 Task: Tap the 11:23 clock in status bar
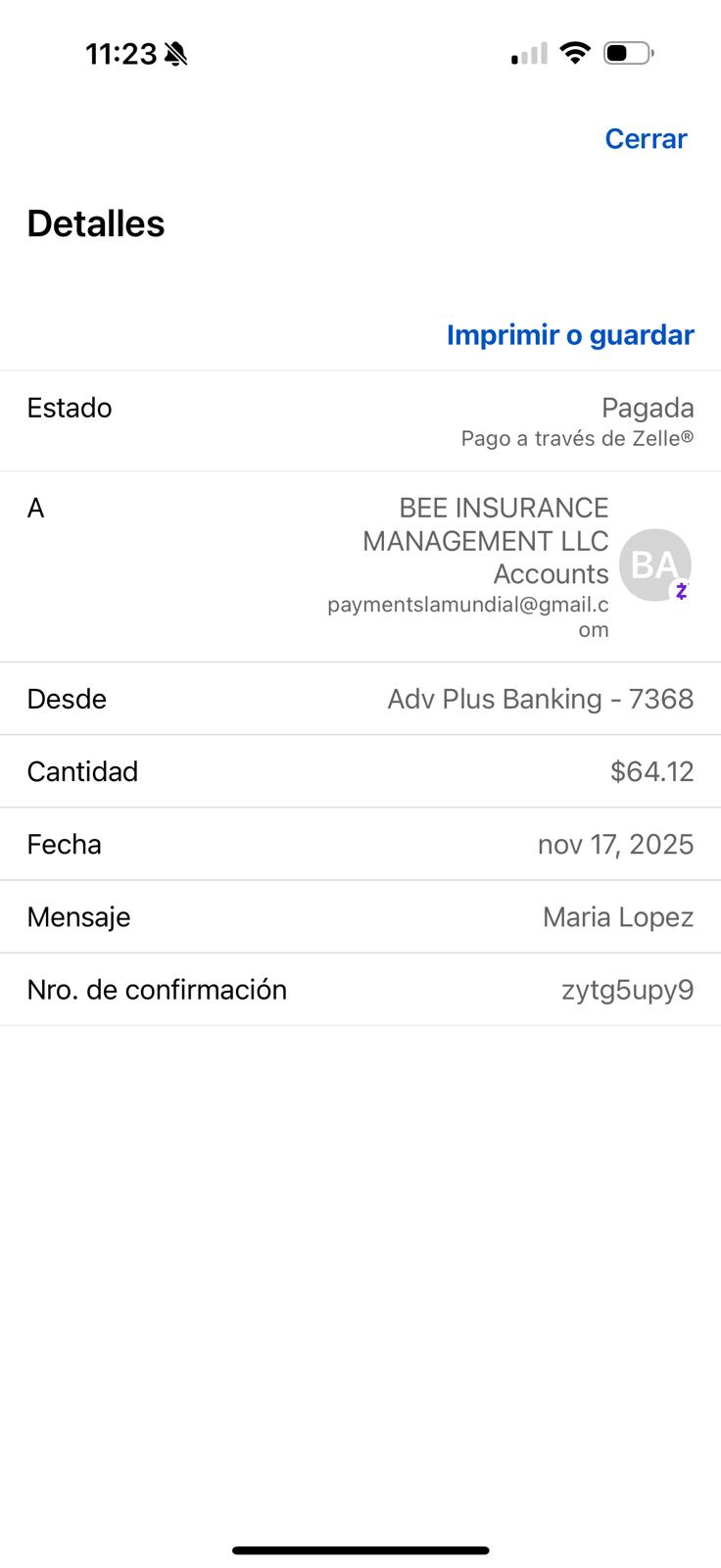[121, 54]
